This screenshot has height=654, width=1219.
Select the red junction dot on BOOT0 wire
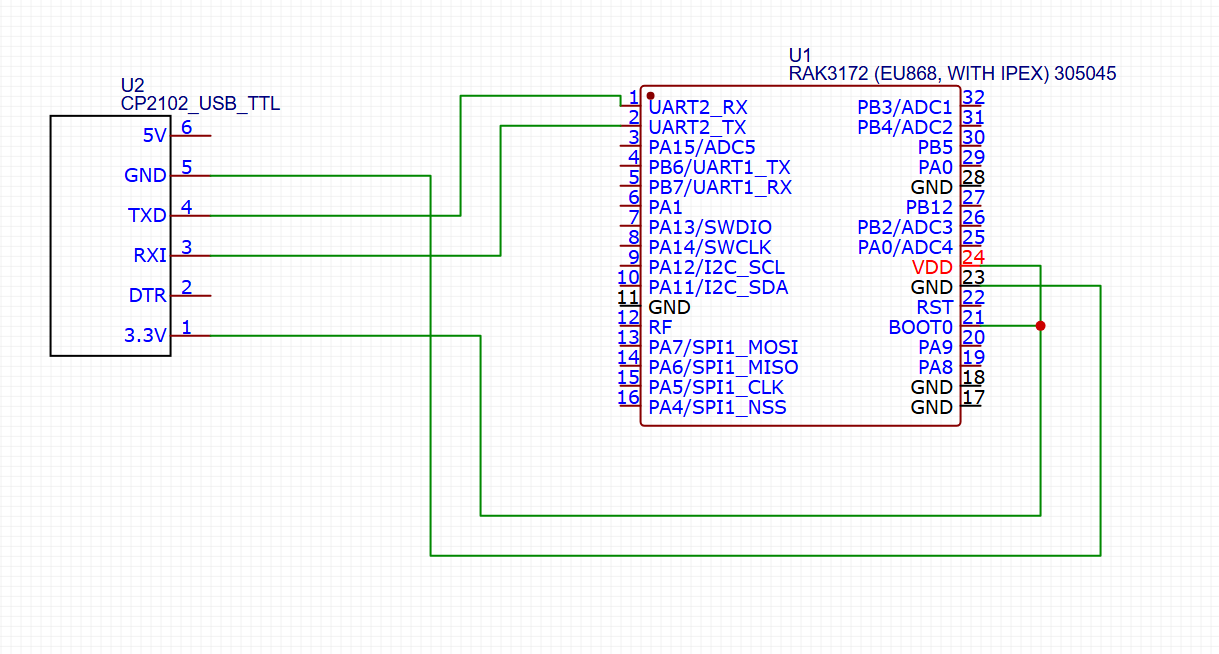click(1041, 326)
